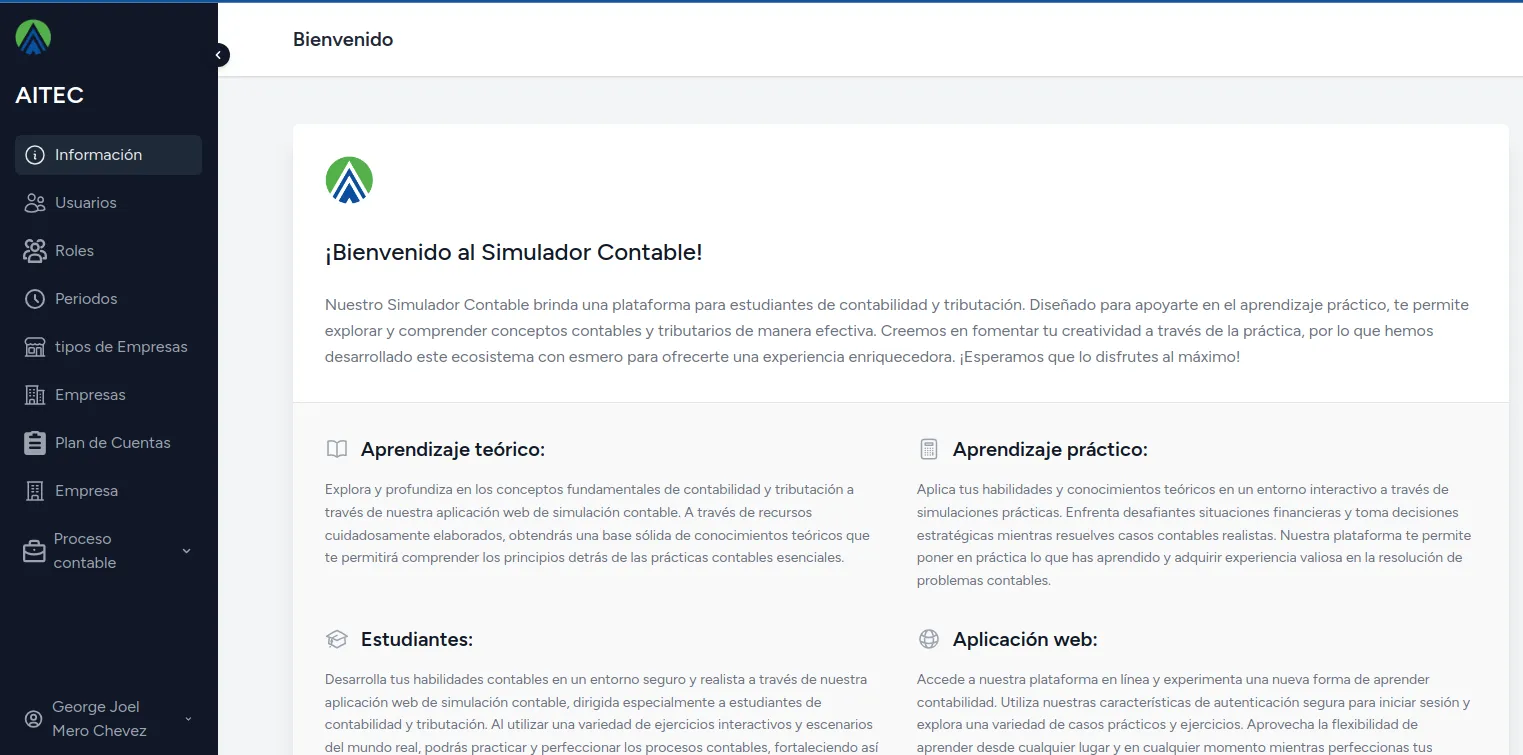Click the Empresa single building icon

click(35, 491)
